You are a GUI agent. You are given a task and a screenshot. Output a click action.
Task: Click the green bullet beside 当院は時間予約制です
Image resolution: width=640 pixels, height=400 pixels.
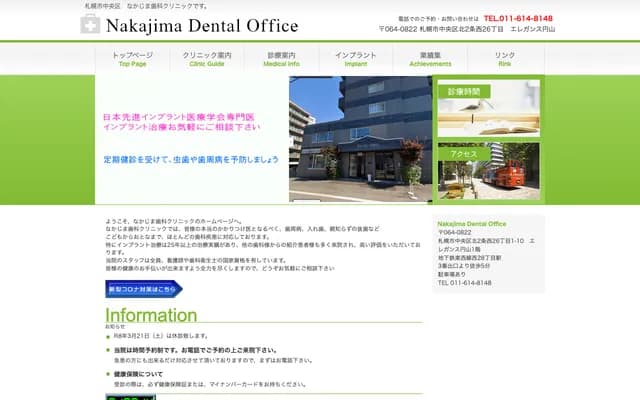coord(108,351)
